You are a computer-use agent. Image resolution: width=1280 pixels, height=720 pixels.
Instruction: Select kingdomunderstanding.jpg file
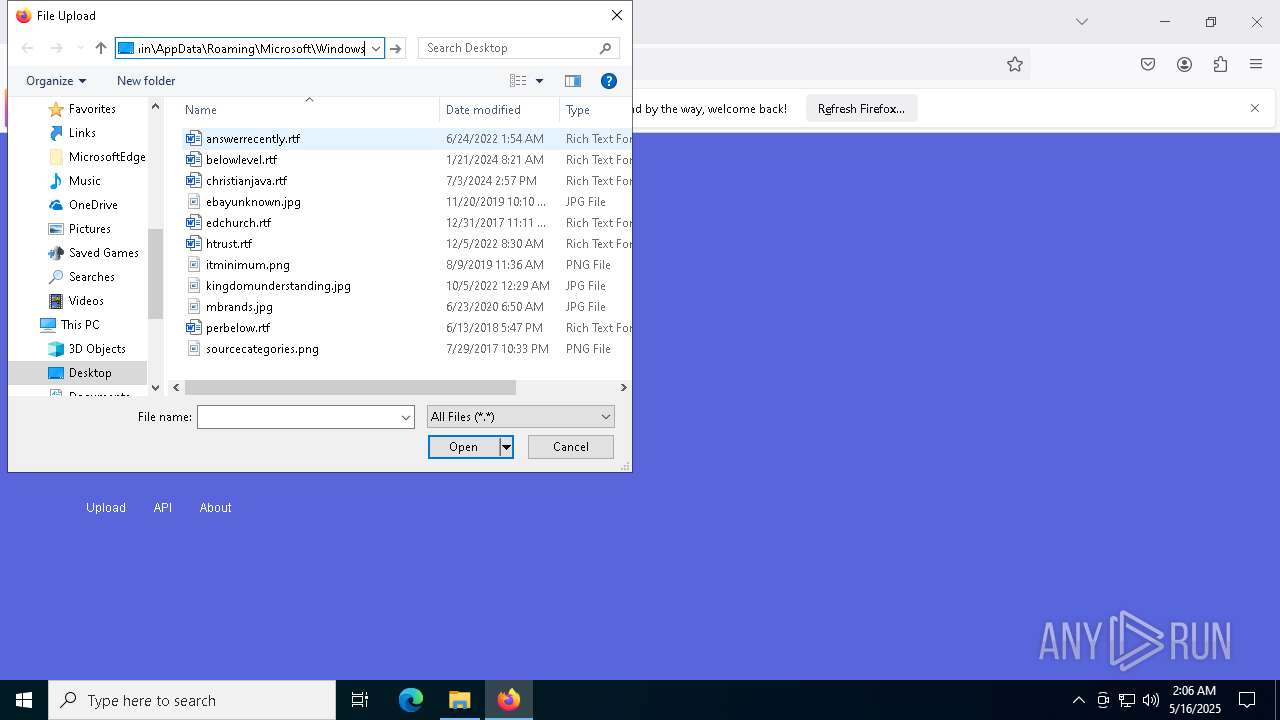pos(278,286)
